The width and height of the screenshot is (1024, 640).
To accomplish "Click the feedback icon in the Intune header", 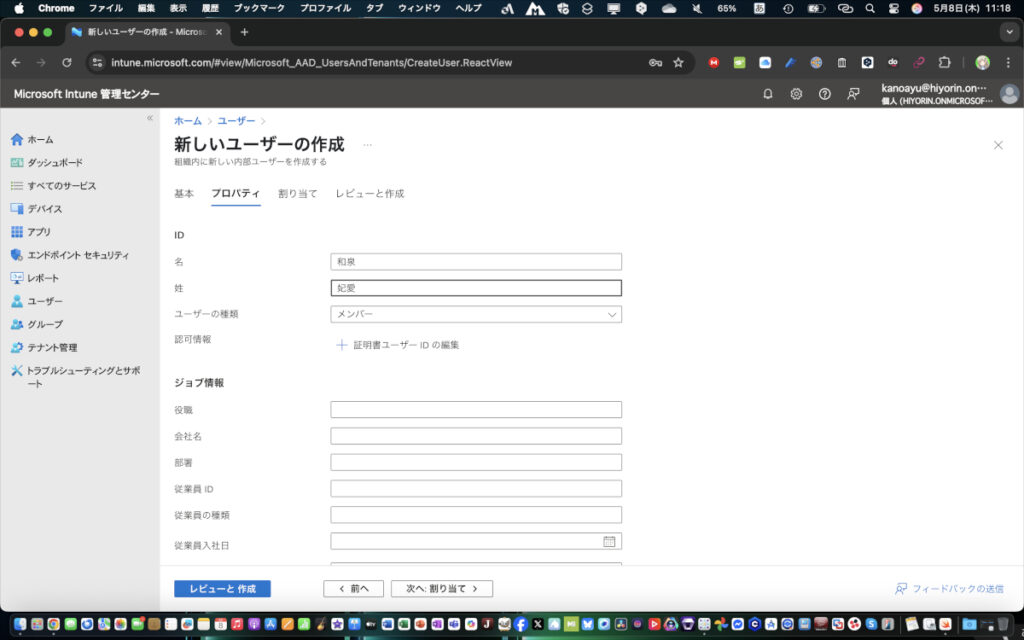I will [x=853, y=94].
